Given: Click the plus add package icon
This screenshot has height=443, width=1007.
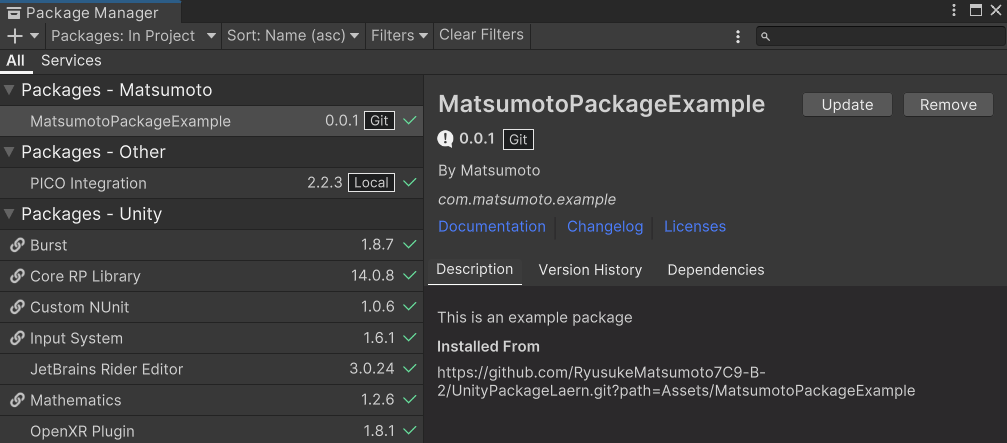Looking at the screenshot, I should pos(15,35).
